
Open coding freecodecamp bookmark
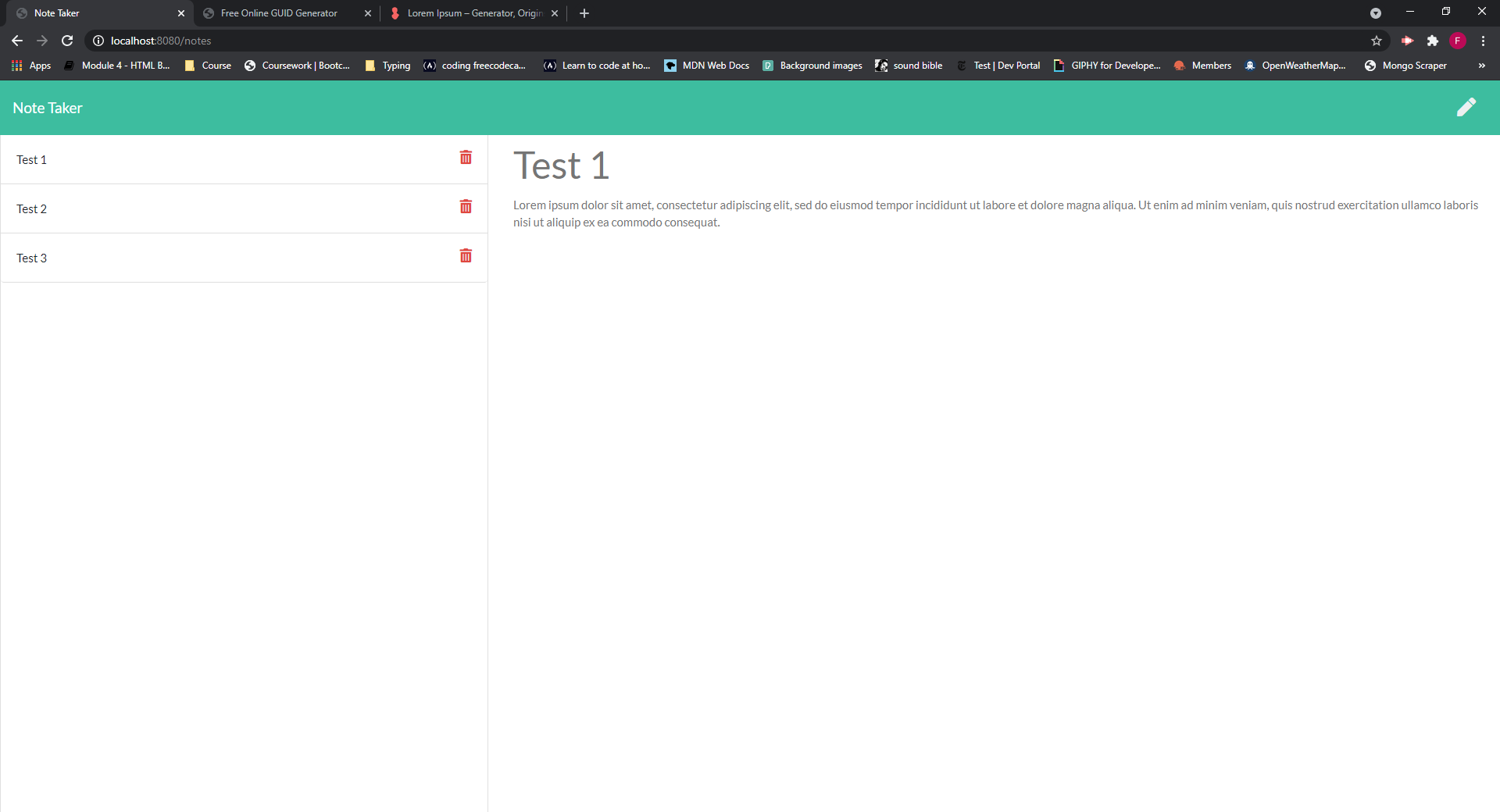475,66
